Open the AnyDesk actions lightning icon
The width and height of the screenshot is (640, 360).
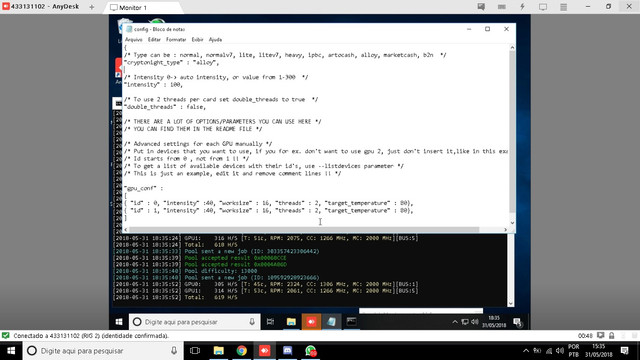[x=522, y=7]
